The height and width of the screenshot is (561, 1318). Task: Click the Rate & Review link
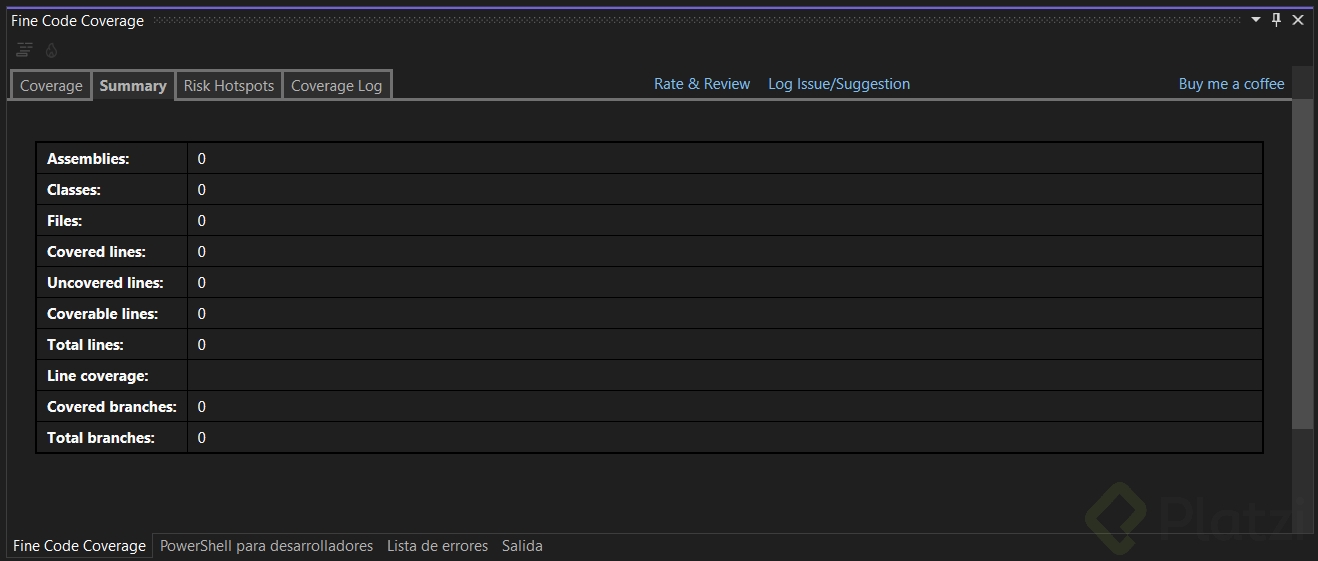pos(702,84)
